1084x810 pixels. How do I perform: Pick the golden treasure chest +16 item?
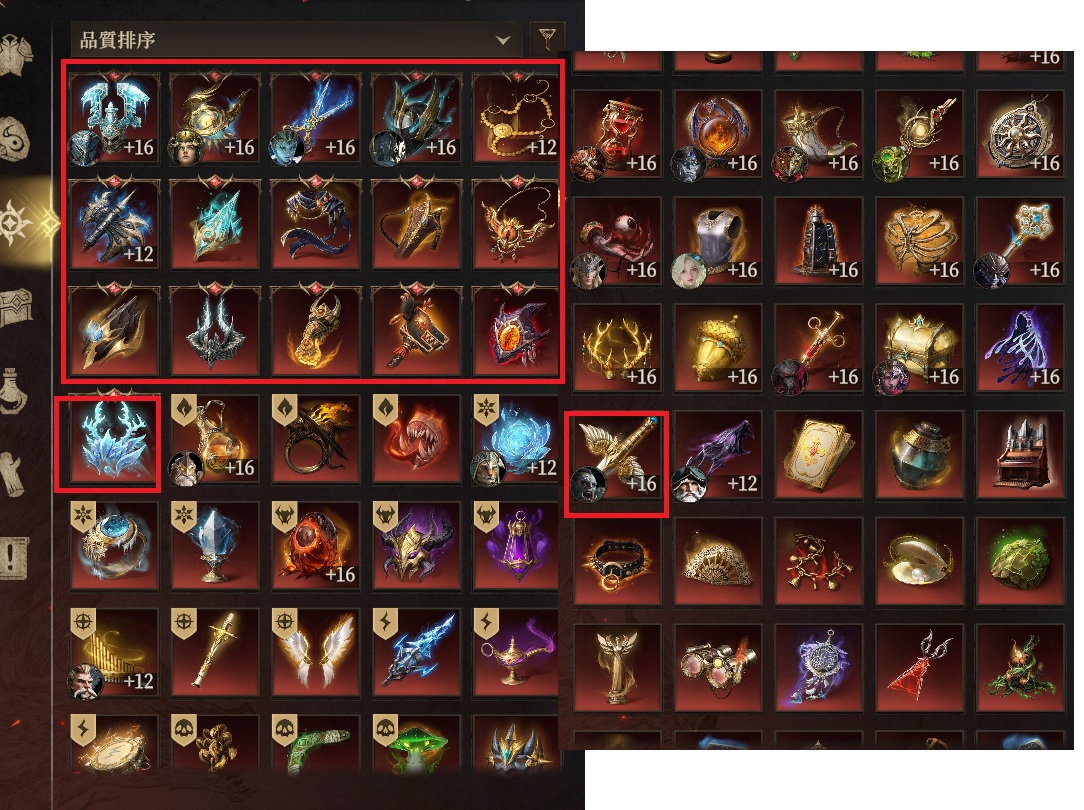919,349
